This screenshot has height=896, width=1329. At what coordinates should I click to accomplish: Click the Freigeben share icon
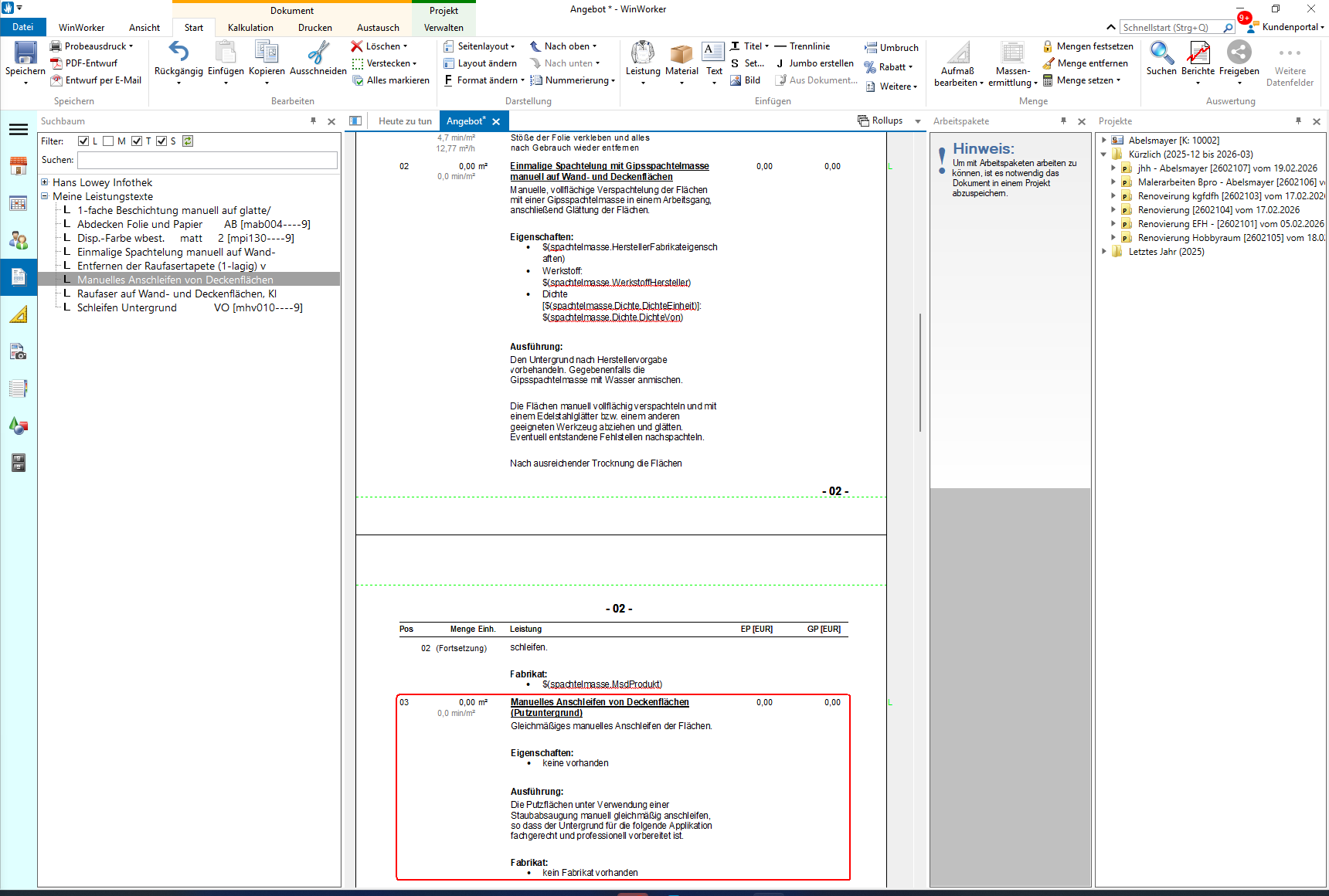pos(1239,53)
